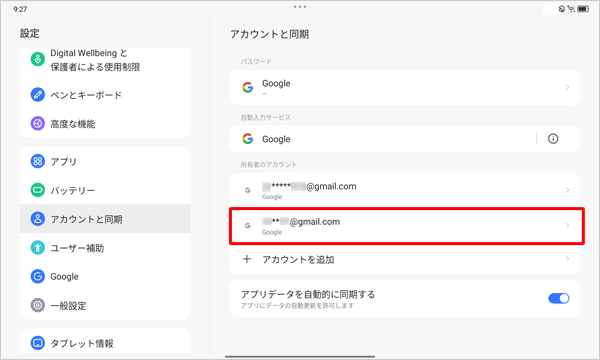600x360 pixels.
Task: Tap アカウントを追加 label
Action: point(298,260)
